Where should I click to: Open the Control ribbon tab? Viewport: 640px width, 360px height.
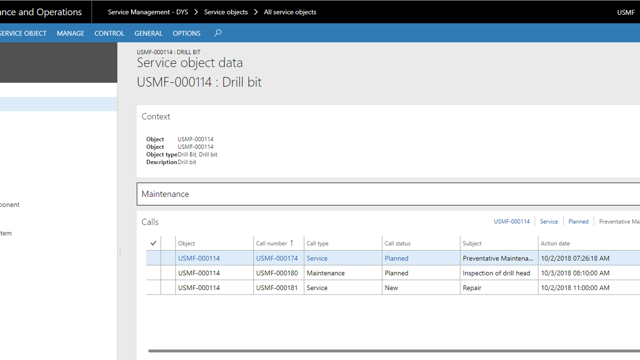pos(109,33)
